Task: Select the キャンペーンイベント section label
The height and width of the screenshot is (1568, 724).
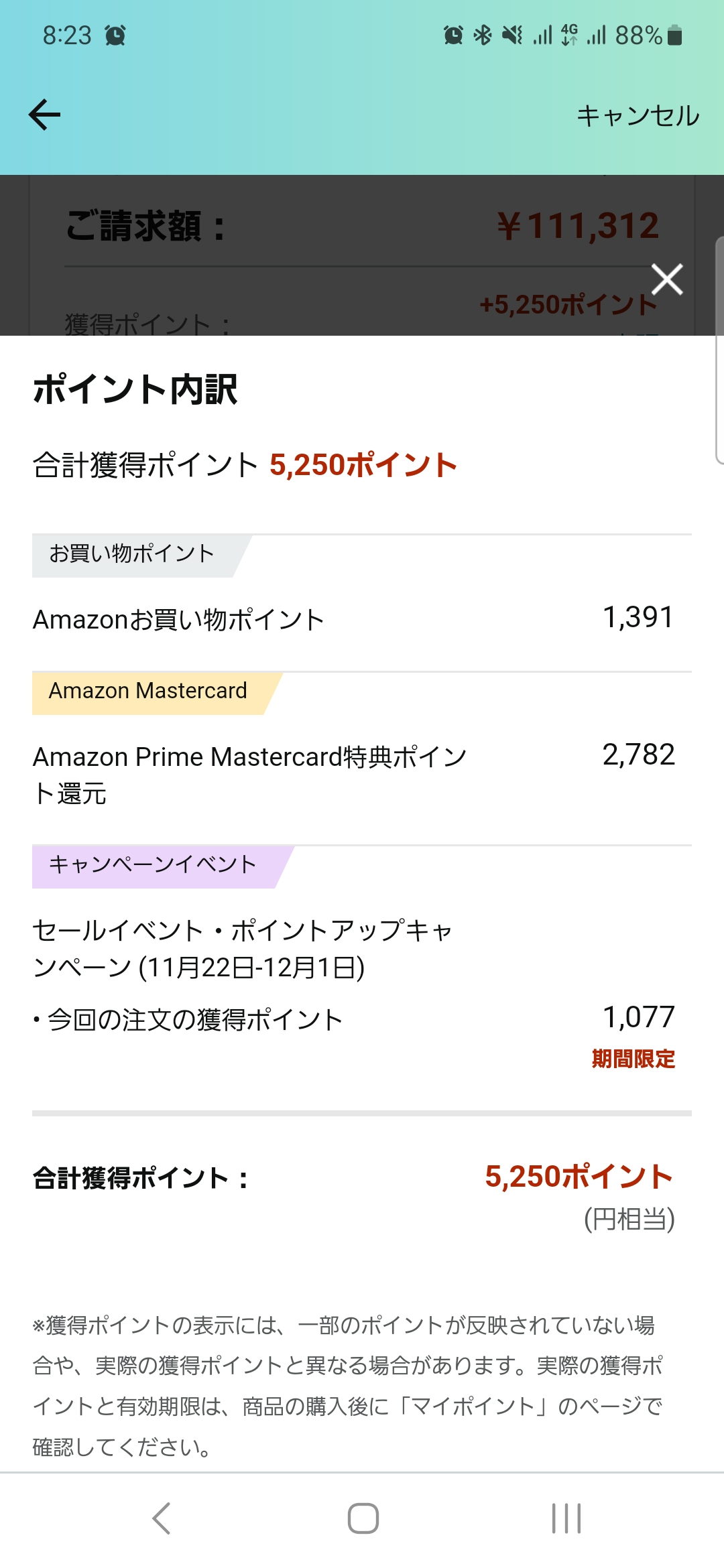Action: 153,864
